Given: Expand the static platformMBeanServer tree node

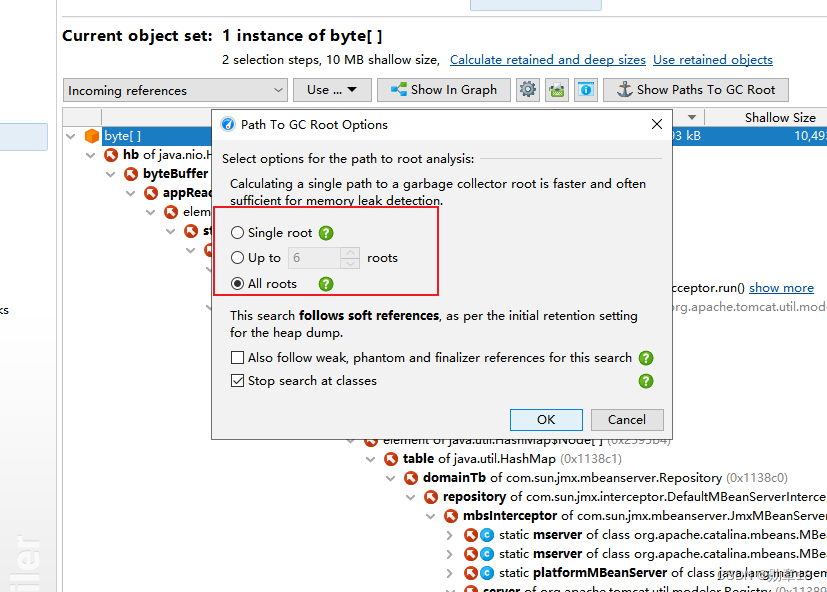Looking at the screenshot, I should [x=449, y=572].
